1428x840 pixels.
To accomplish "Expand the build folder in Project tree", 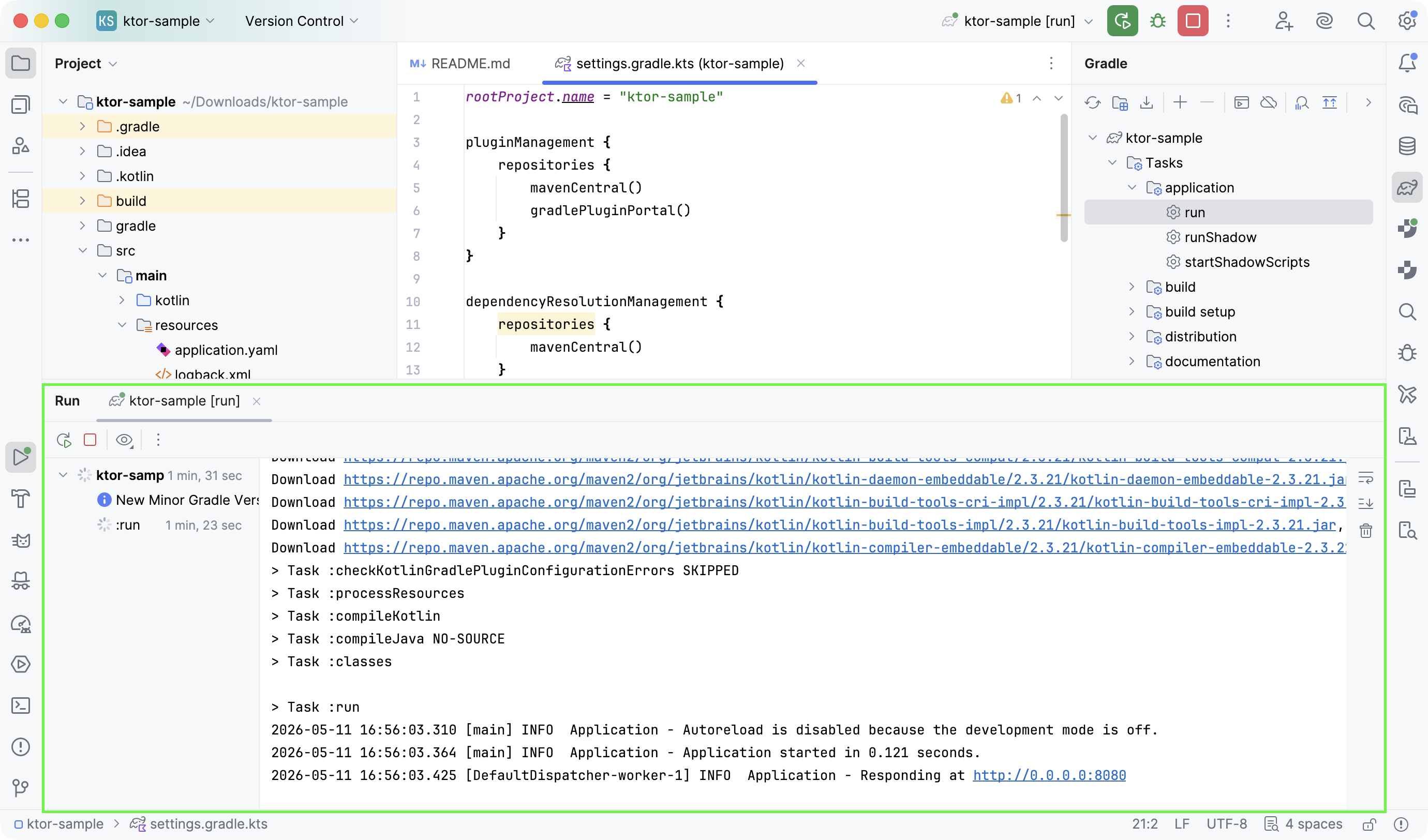I will [x=82, y=201].
